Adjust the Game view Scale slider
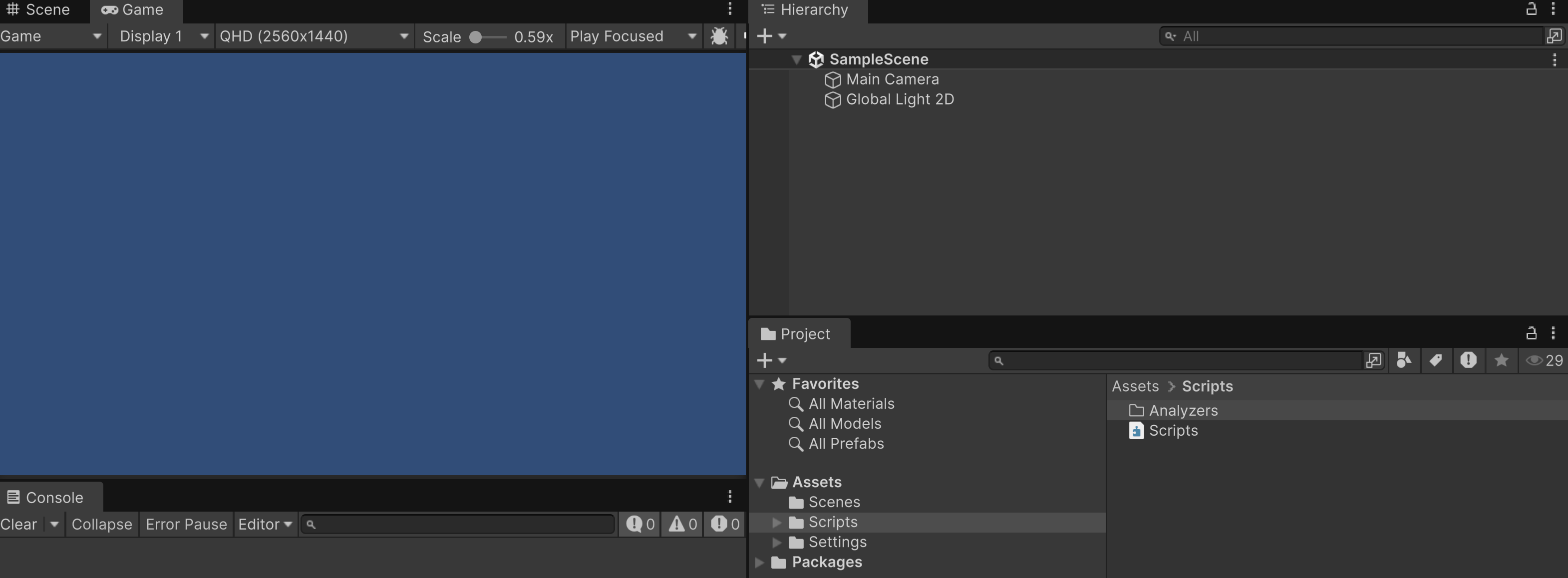This screenshot has width=1568, height=578. (x=476, y=38)
